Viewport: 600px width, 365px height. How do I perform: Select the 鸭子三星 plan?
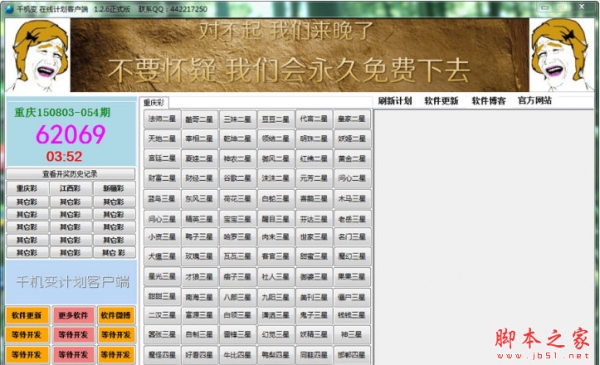pyautogui.click(x=199, y=237)
